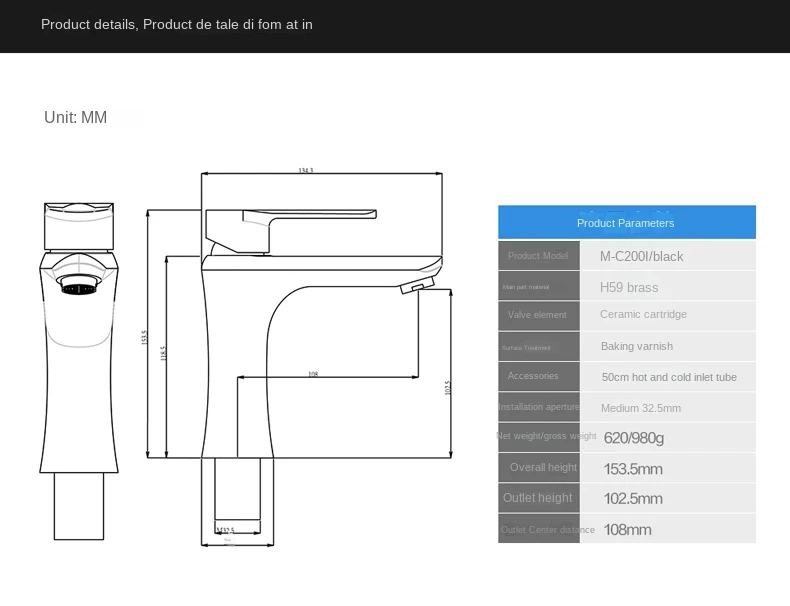790x606 pixels.
Task: Click the 50cm hot and cold inlet tube text
Action: point(669,378)
